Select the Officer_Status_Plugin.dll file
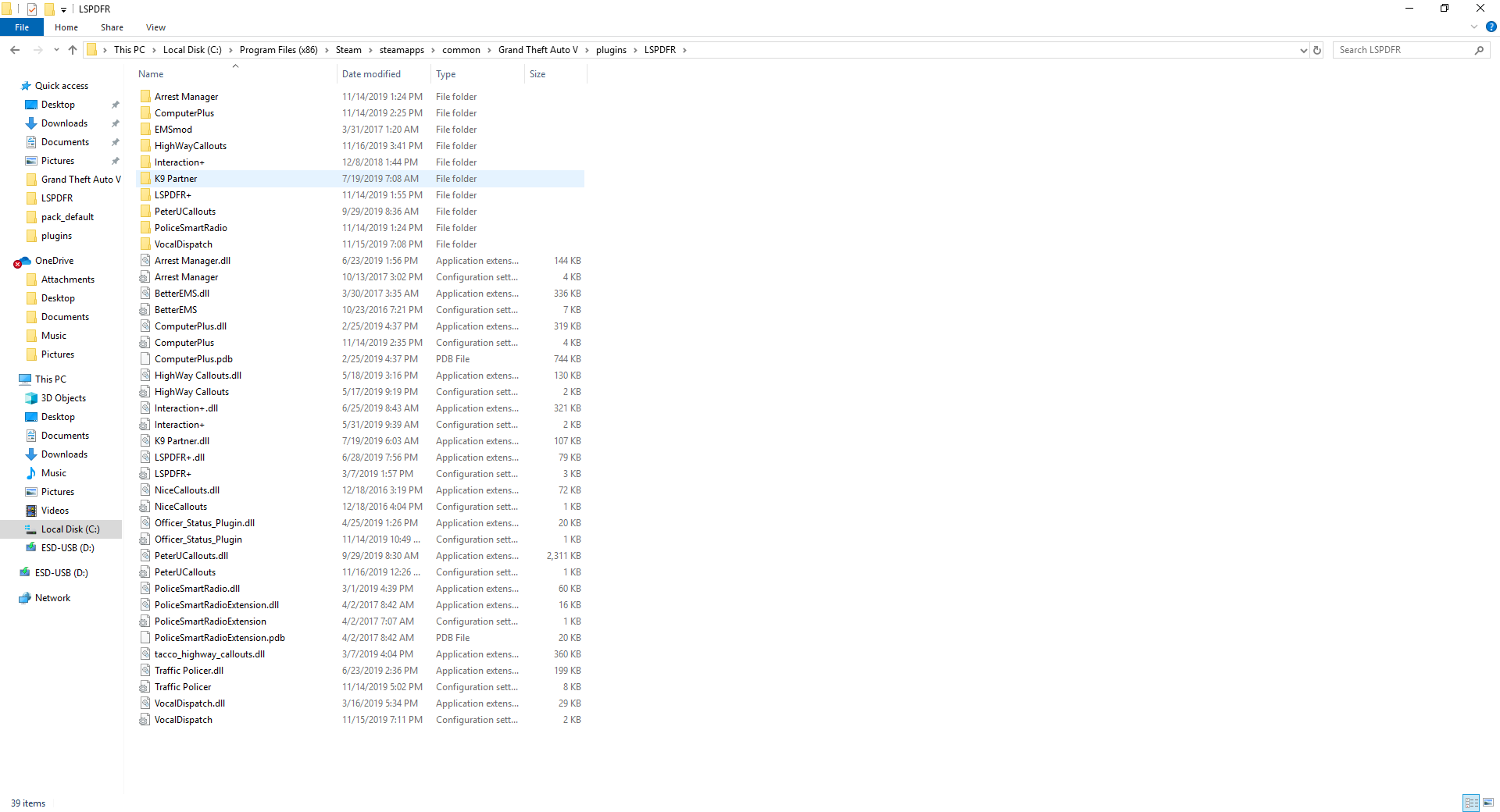Viewport: 1500px width, 812px height. pyautogui.click(x=205, y=523)
